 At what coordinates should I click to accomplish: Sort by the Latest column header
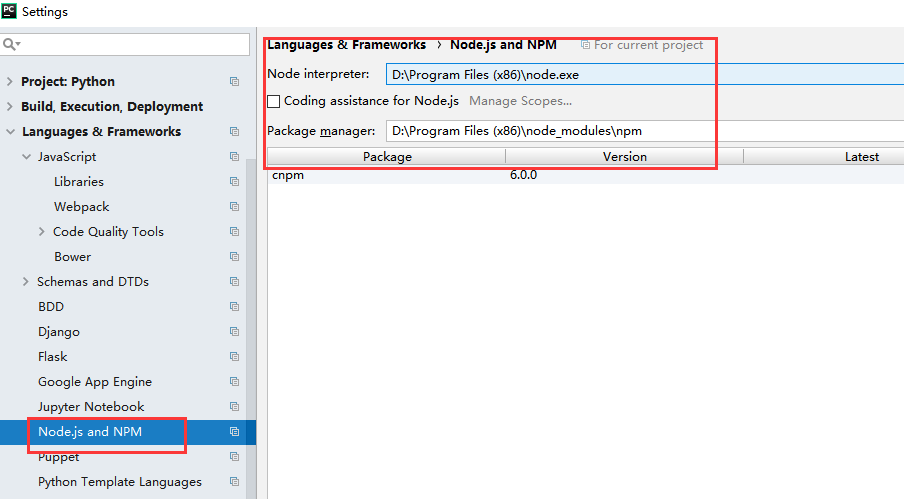[x=824, y=157]
